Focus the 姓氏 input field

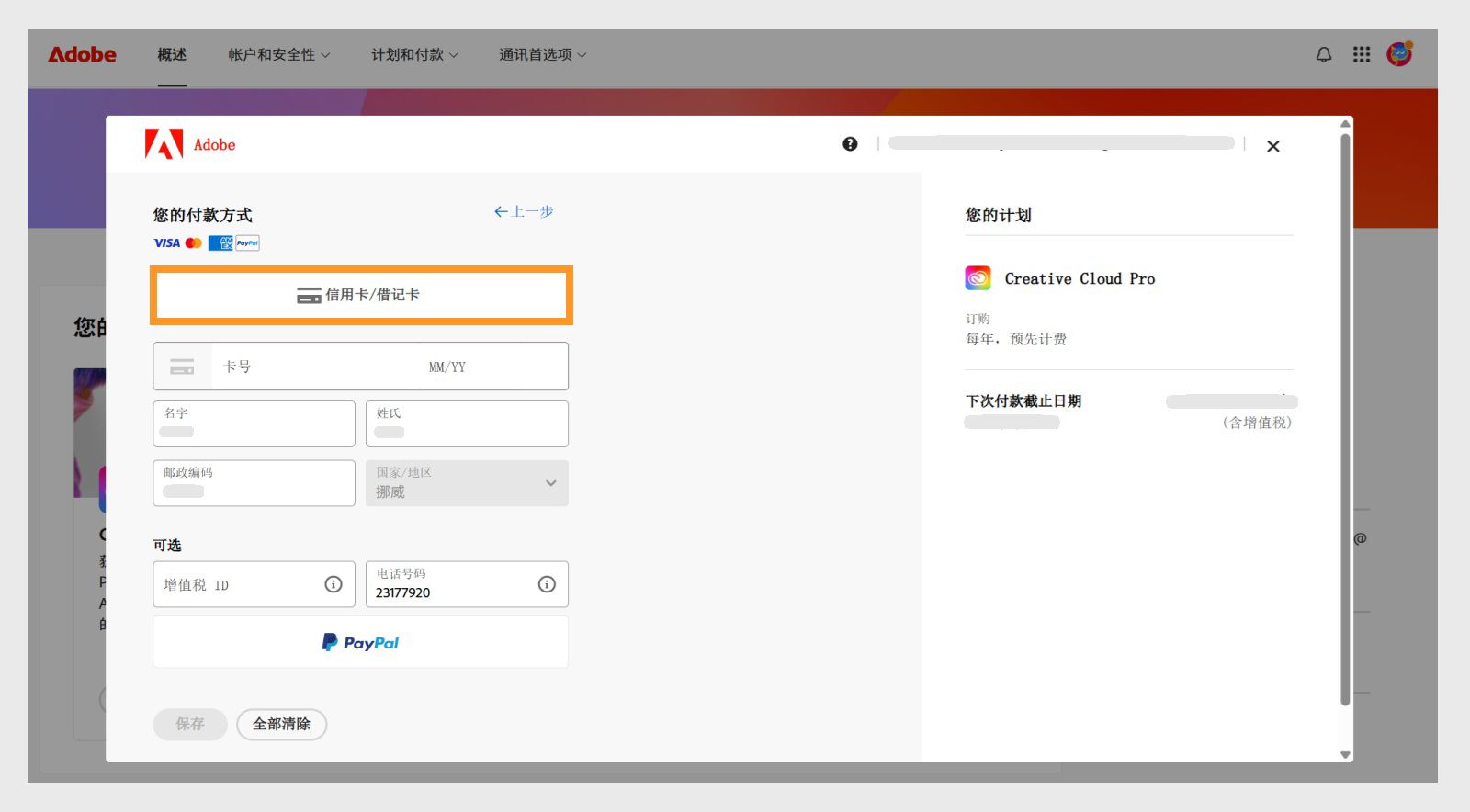point(467,423)
